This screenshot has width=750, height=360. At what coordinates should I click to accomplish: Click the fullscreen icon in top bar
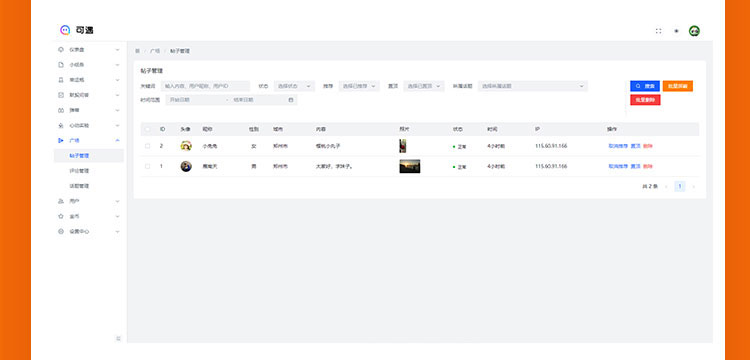(x=659, y=31)
